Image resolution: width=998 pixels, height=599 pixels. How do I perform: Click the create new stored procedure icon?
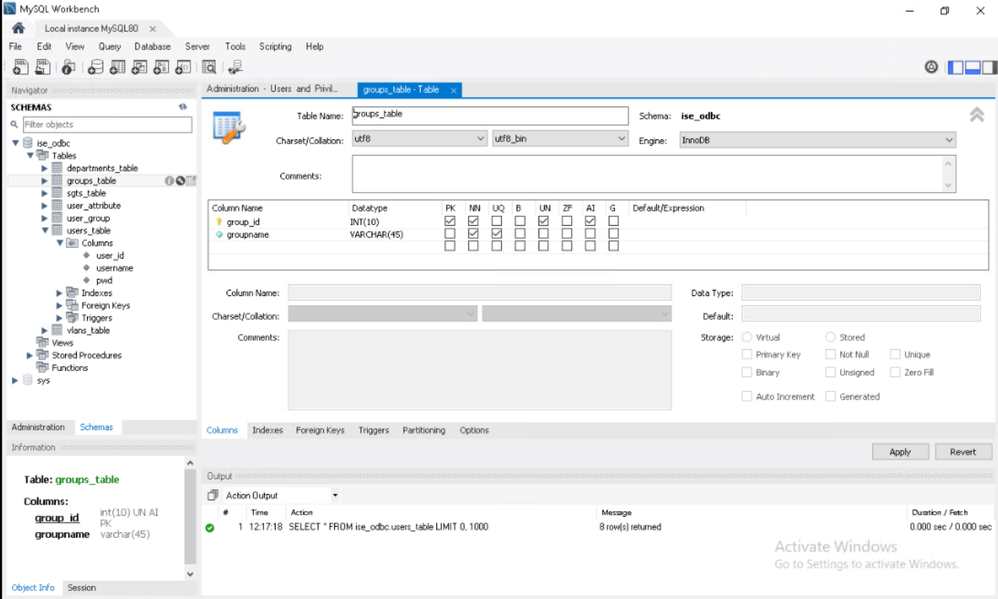(x=161, y=66)
